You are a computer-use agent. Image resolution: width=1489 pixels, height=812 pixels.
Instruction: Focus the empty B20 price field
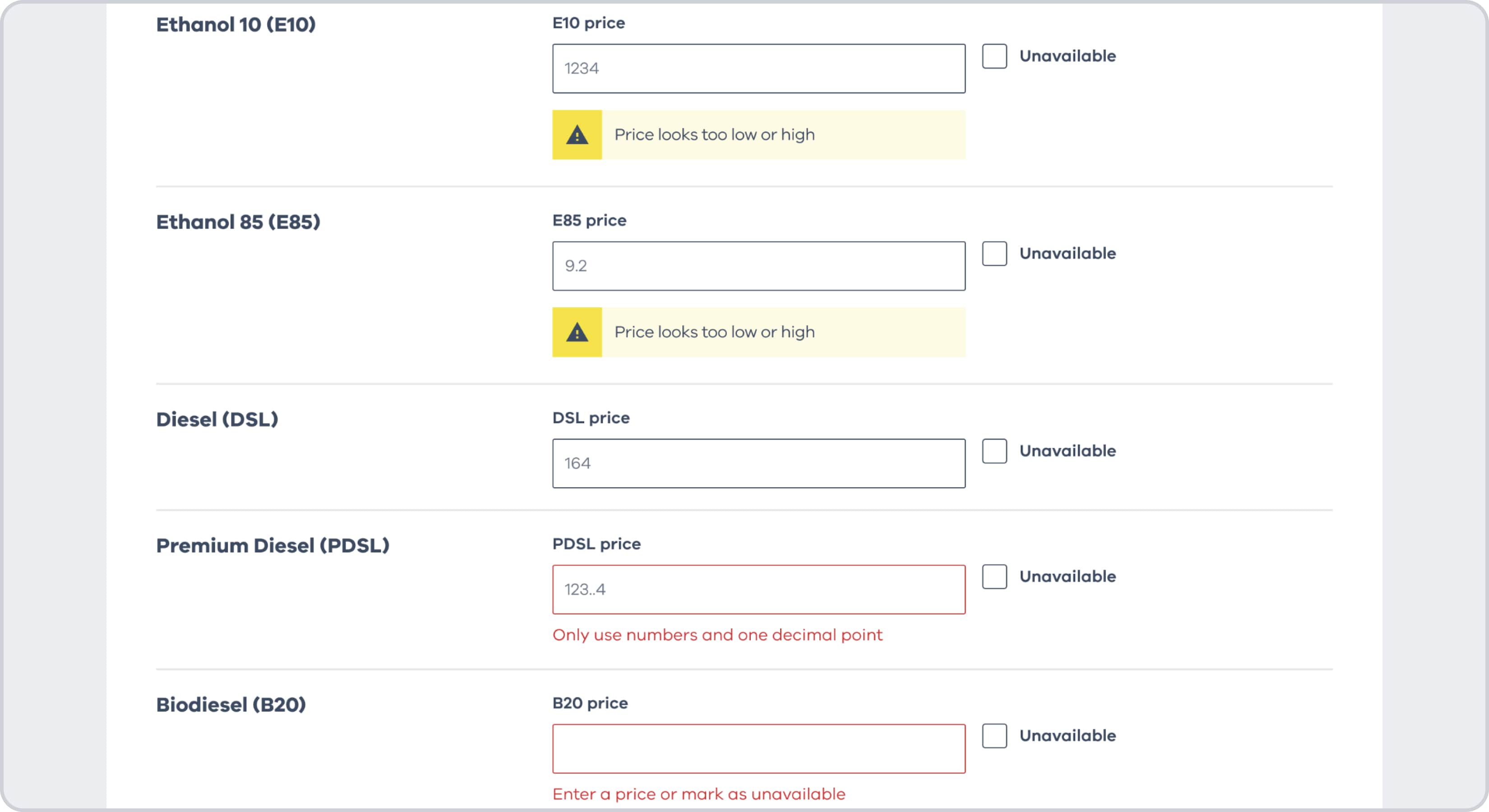coord(758,749)
